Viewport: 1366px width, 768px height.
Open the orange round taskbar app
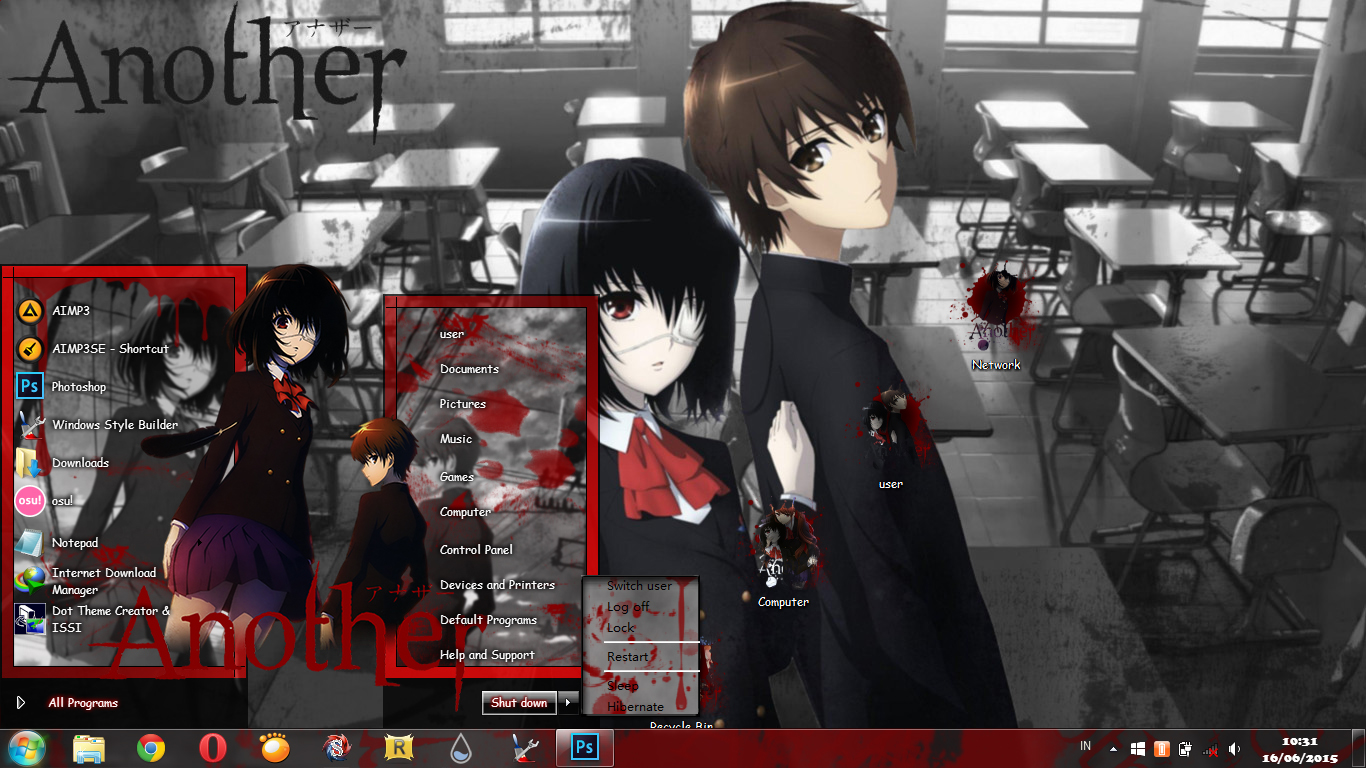click(274, 748)
